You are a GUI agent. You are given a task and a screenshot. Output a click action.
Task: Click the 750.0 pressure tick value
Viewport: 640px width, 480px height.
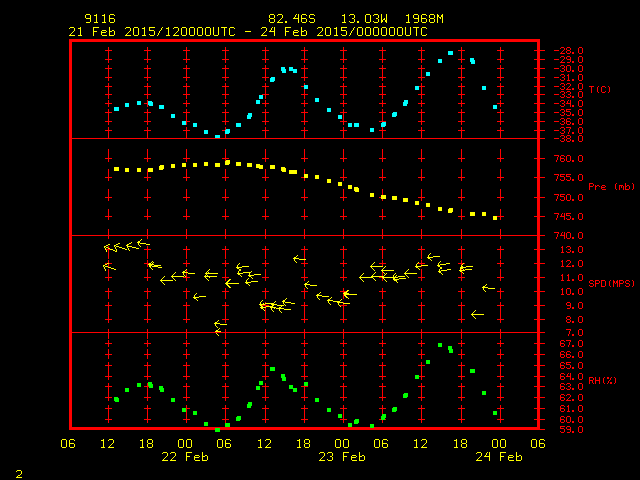(x=568, y=197)
